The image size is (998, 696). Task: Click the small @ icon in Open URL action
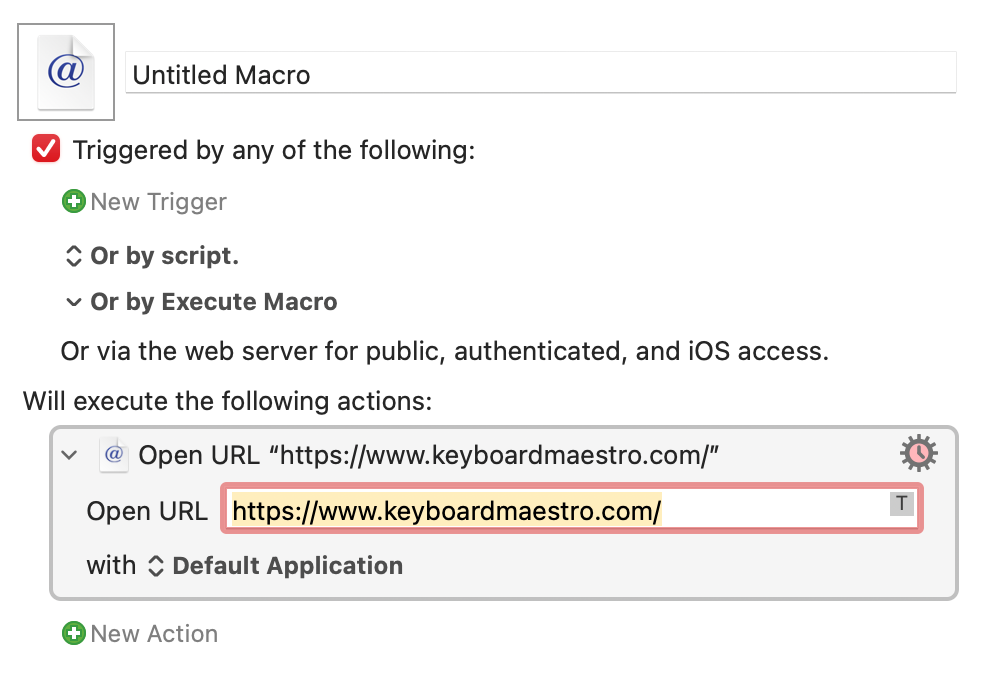(x=114, y=455)
